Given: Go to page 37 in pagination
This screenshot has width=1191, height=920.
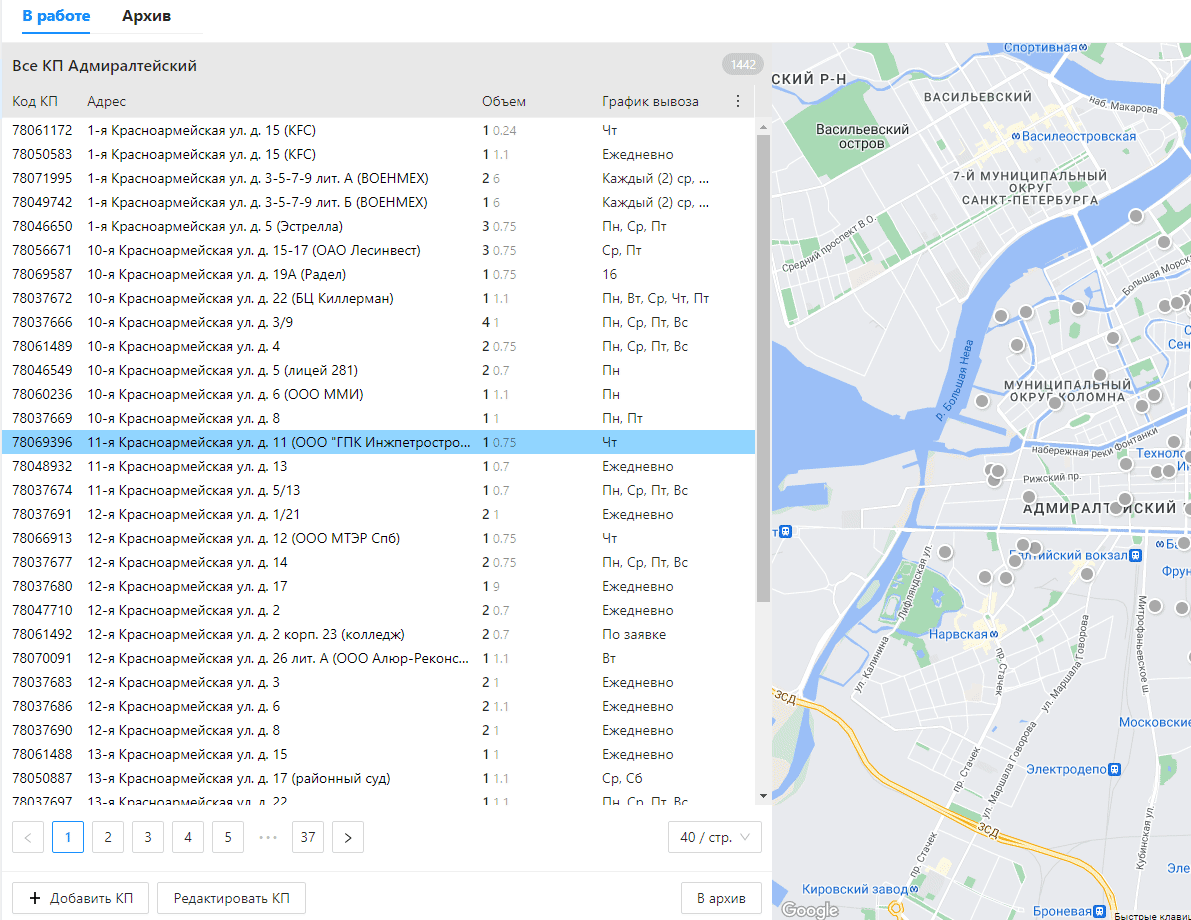Looking at the screenshot, I should pyautogui.click(x=308, y=837).
